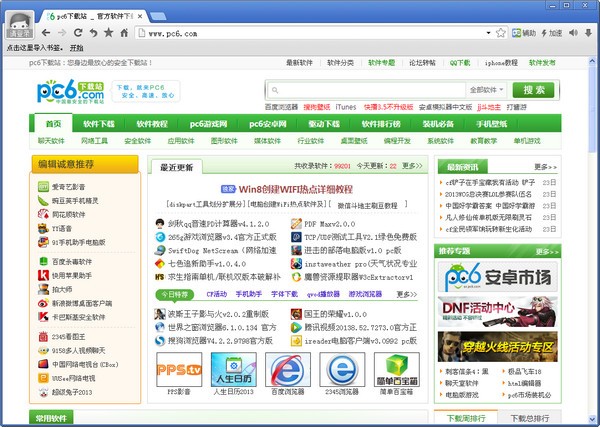The width and height of the screenshot is (600, 427).
Task: Select the 下载周排行 tab
Action: click(x=466, y=418)
